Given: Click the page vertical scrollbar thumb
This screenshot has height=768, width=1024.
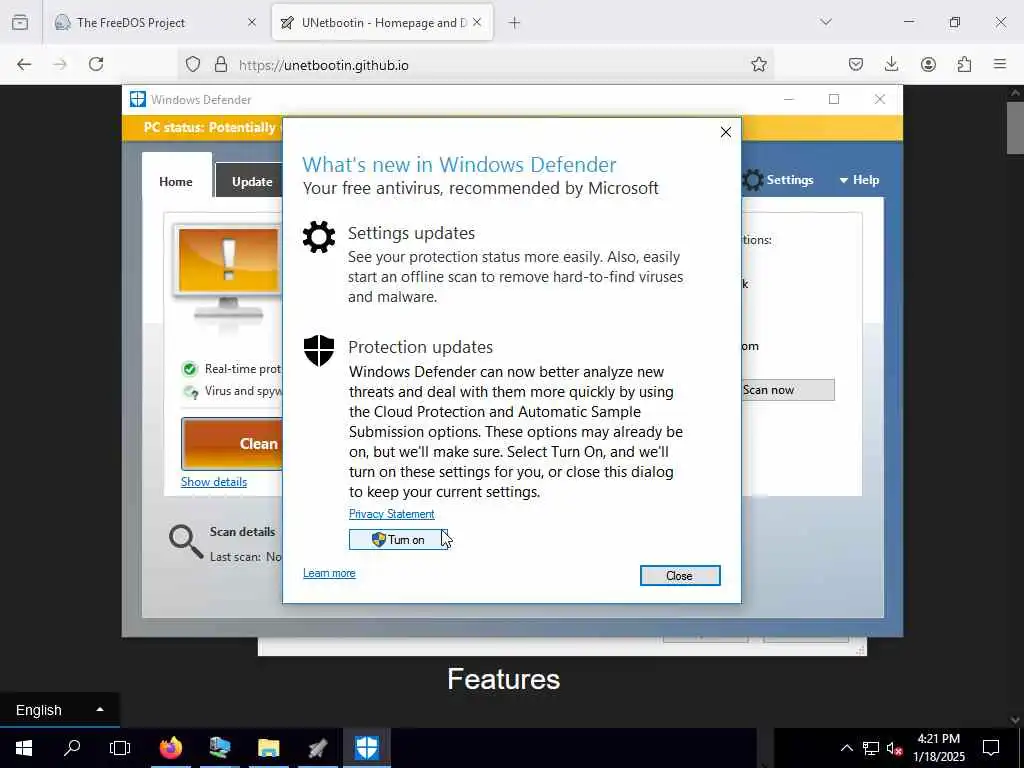Looking at the screenshot, I should [x=1015, y=128].
